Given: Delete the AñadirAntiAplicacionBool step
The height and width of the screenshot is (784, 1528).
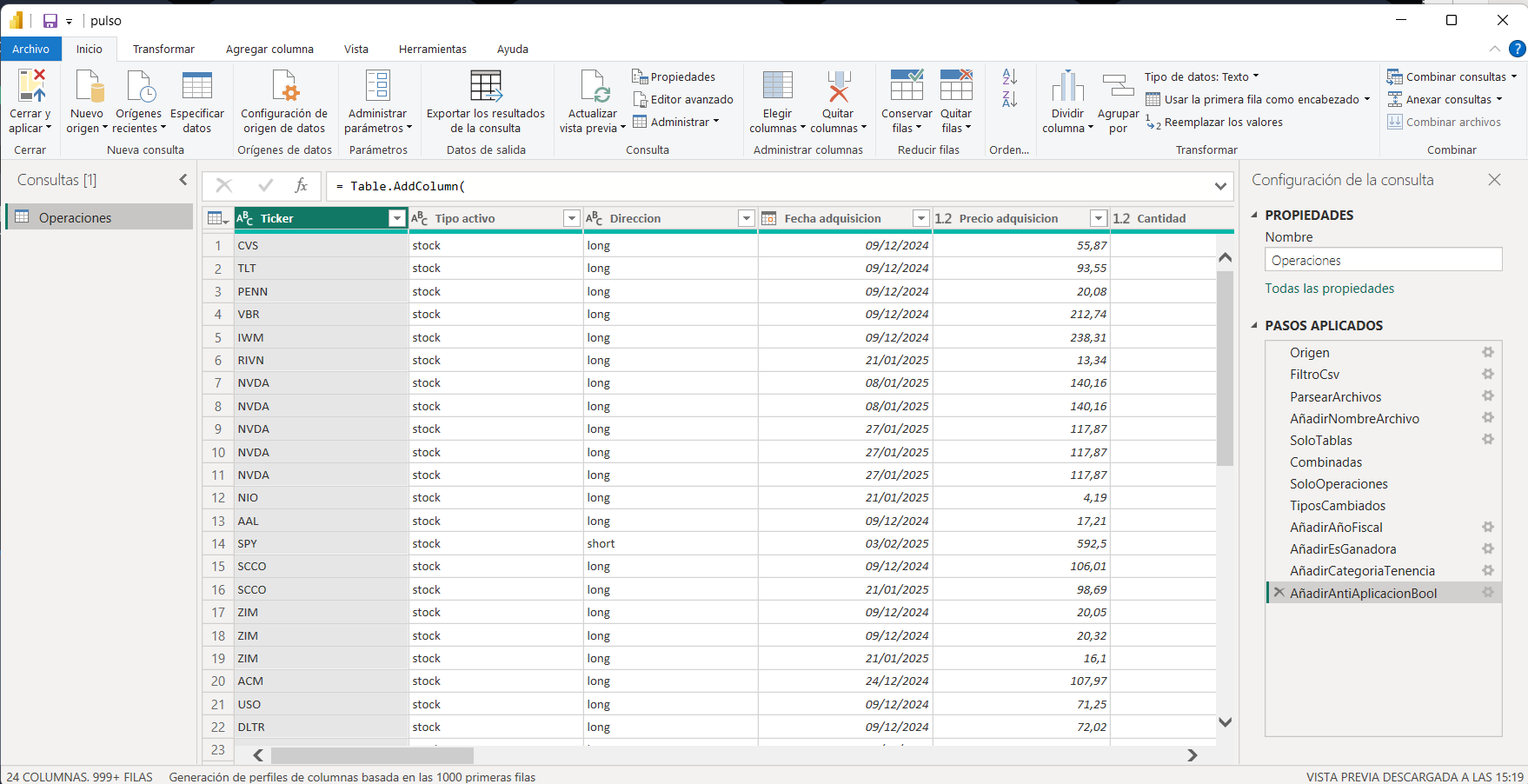Looking at the screenshot, I should click(x=1279, y=592).
